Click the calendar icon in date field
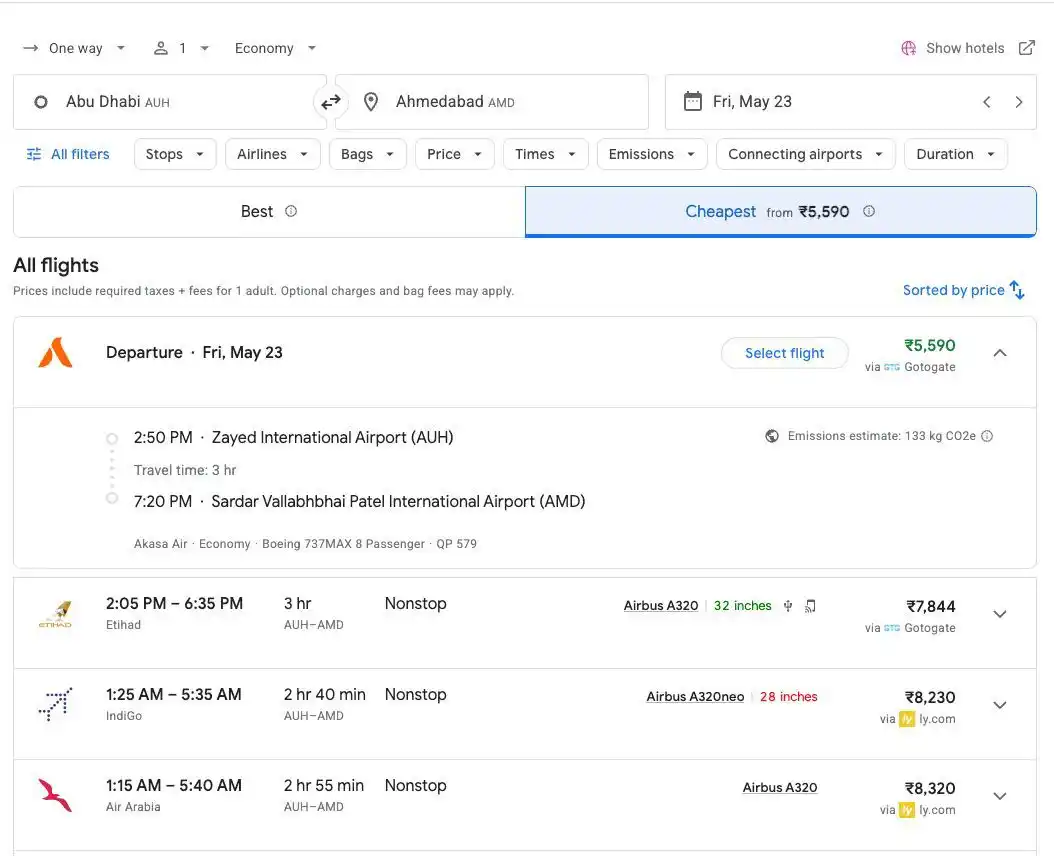The height and width of the screenshot is (856, 1054). (x=692, y=102)
